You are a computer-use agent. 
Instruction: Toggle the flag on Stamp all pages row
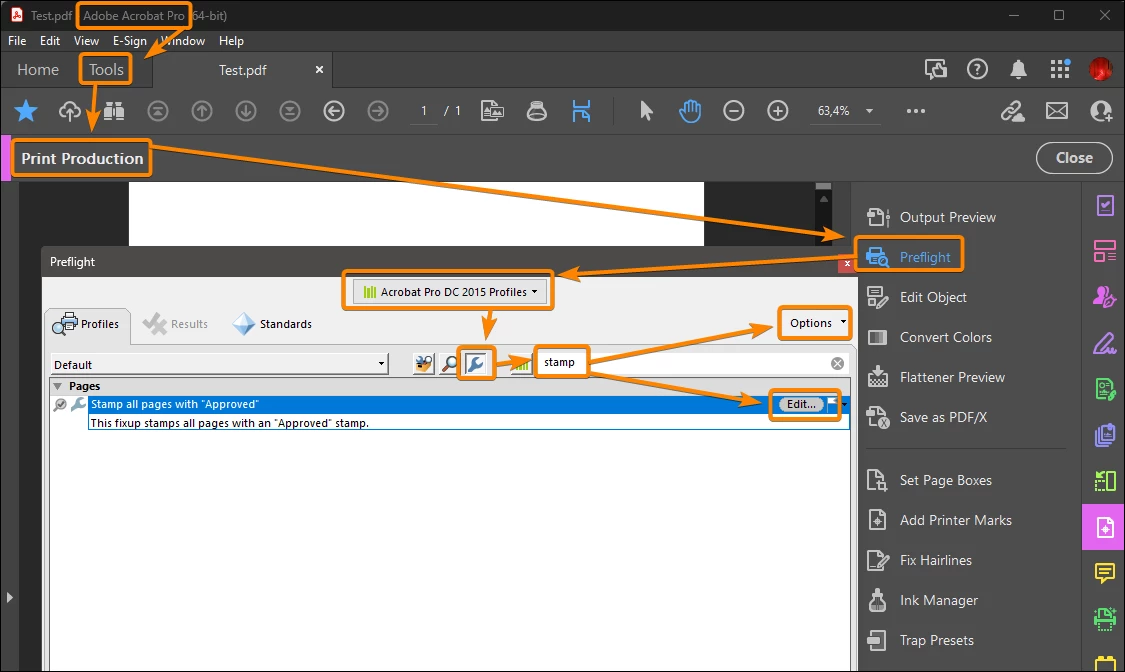(832, 404)
